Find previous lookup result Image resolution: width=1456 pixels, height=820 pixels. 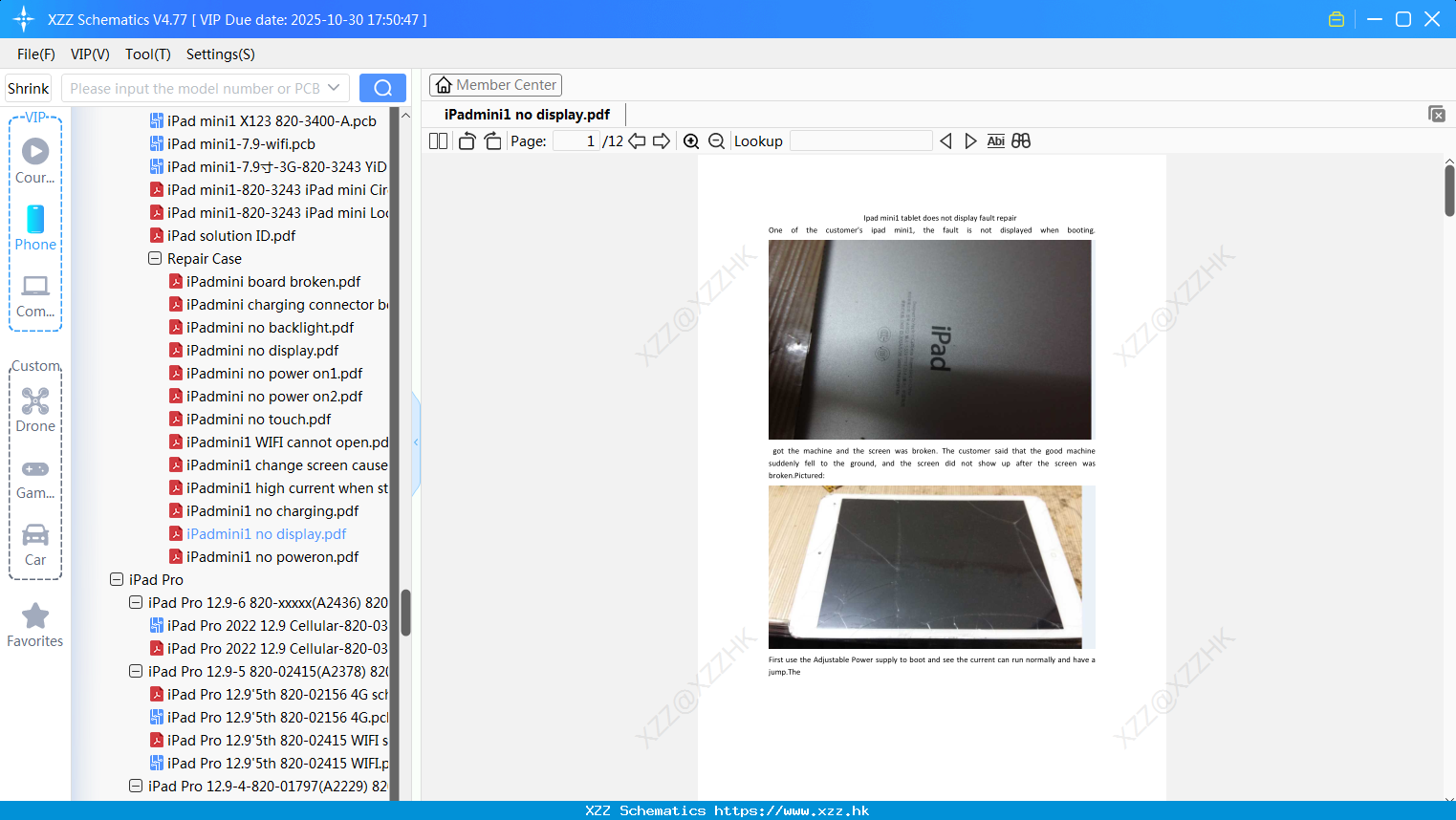click(945, 140)
